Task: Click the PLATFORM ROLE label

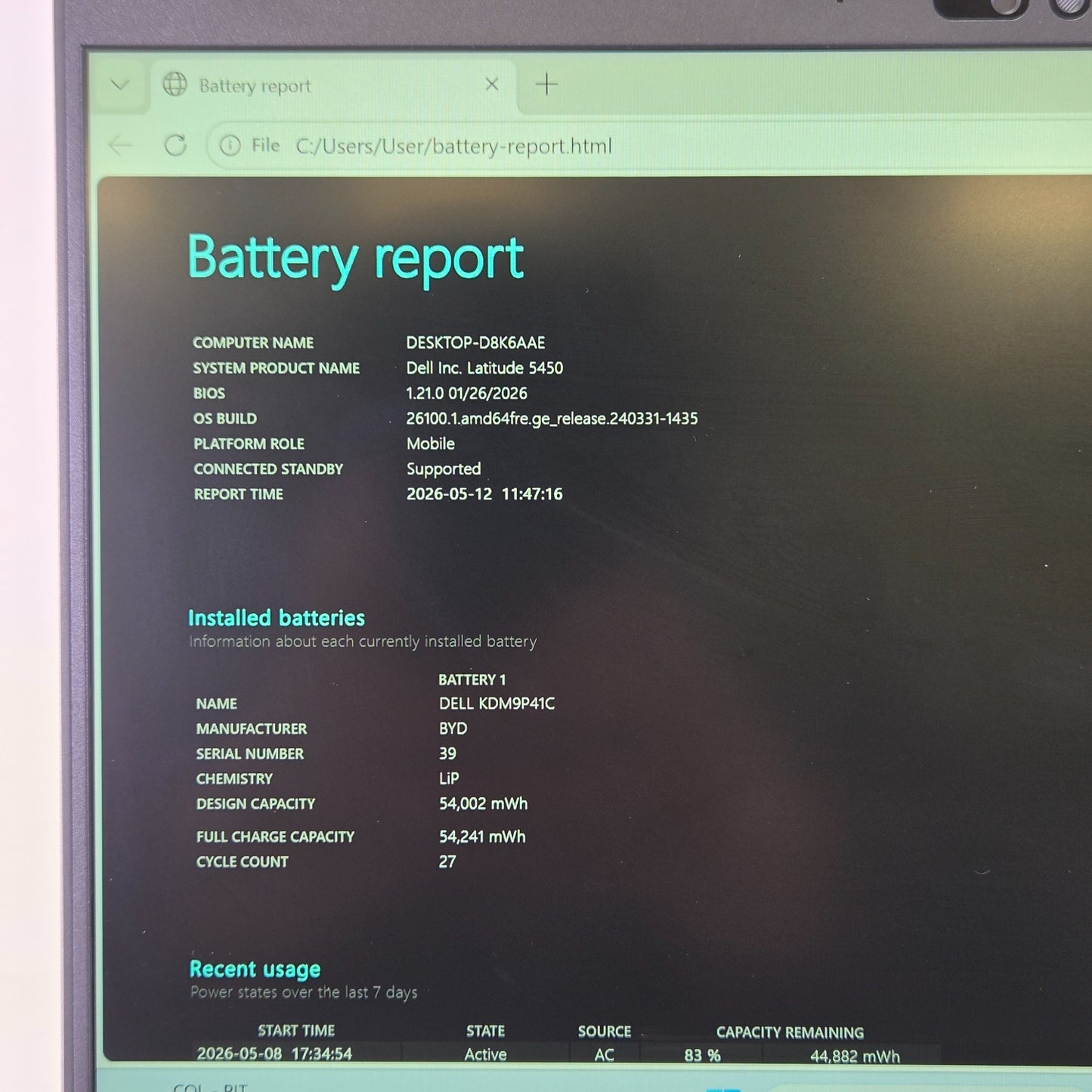Action: coord(249,444)
